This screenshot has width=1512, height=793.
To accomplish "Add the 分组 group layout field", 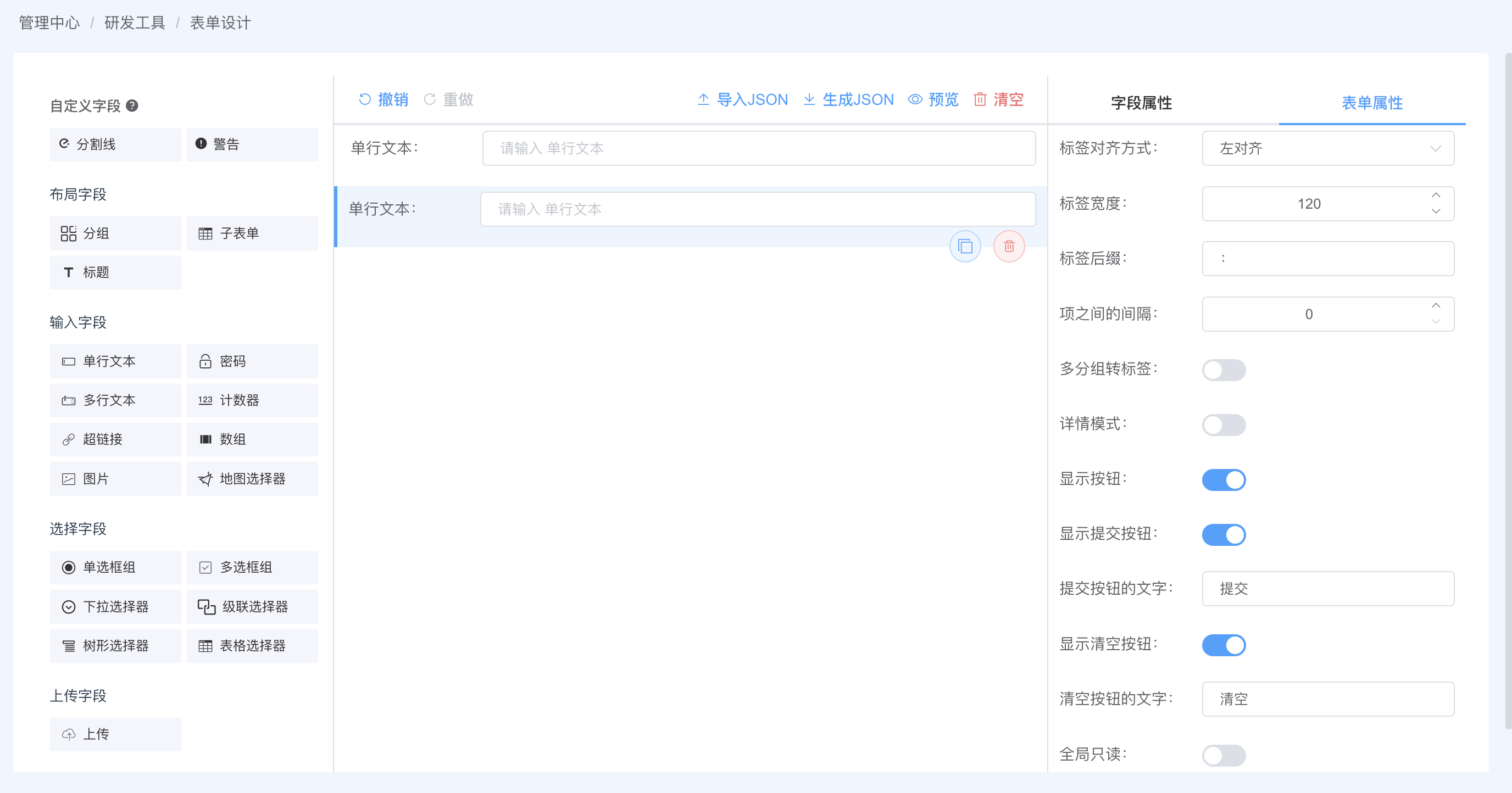I will tap(115, 233).
